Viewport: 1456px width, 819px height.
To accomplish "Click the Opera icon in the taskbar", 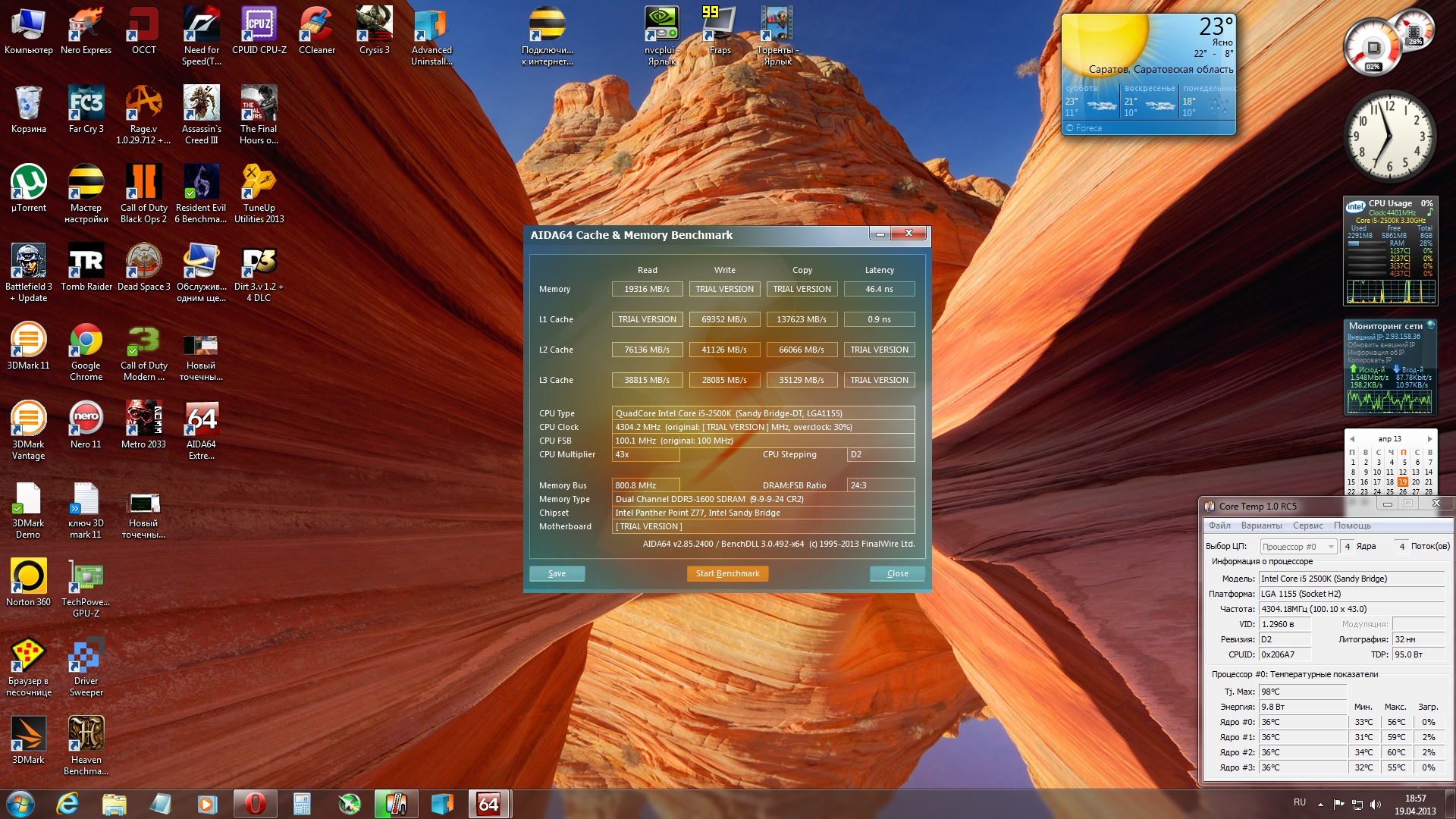I will tap(255, 804).
